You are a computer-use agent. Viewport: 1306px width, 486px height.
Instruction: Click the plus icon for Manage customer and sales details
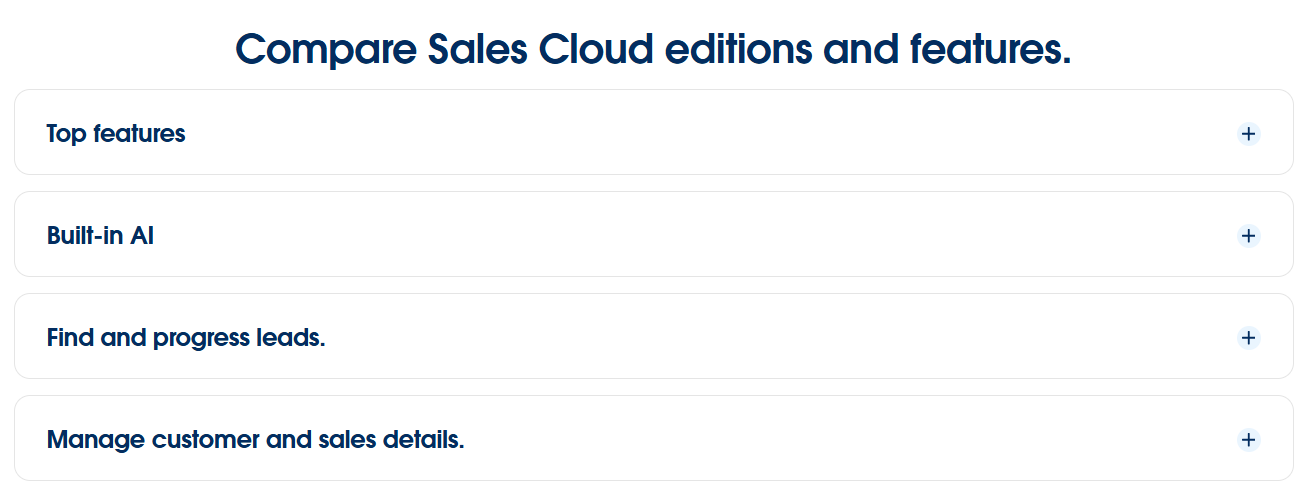pyautogui.click(x=1248, y=440)
